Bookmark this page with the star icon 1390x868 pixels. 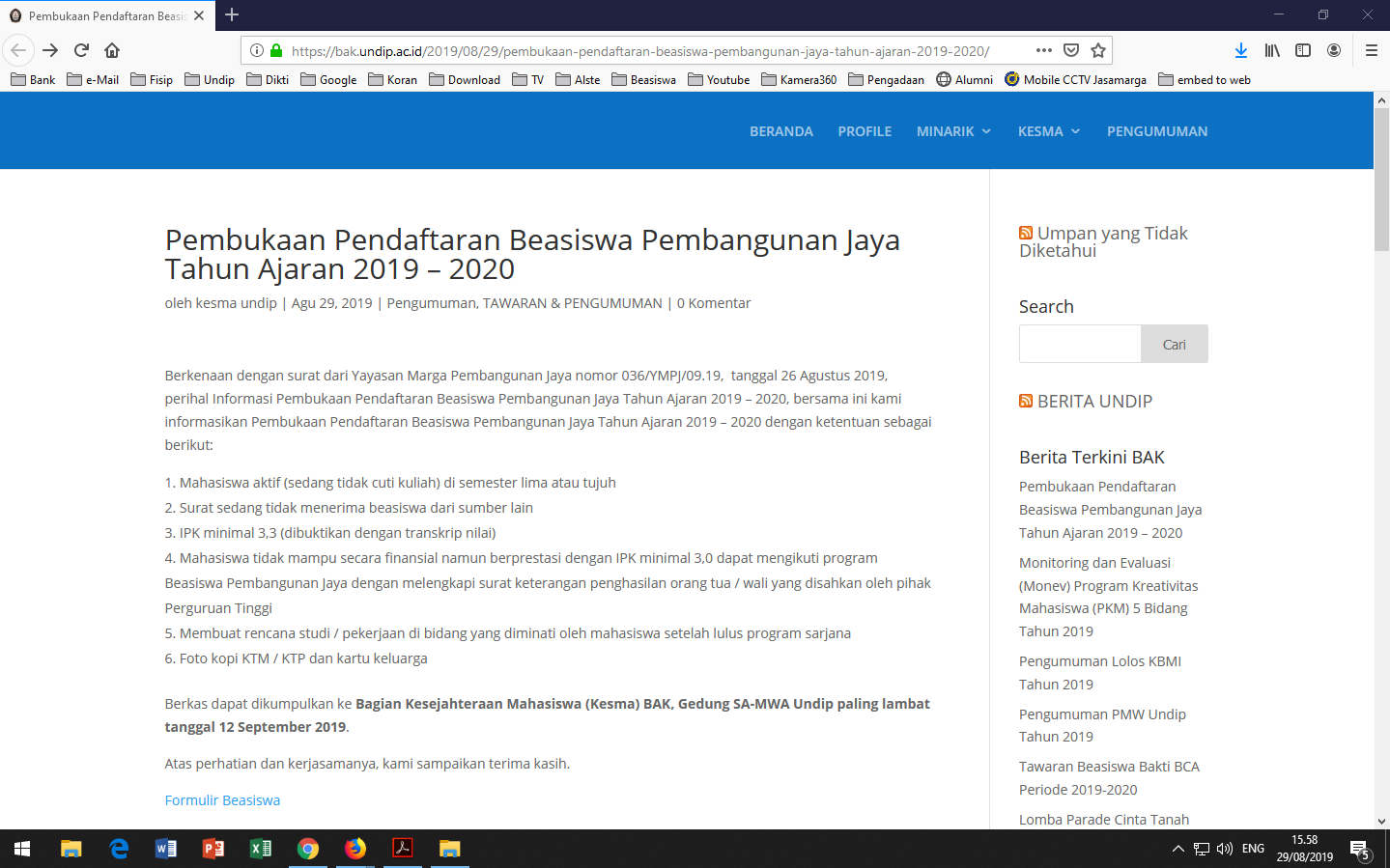pos(1098,50)
